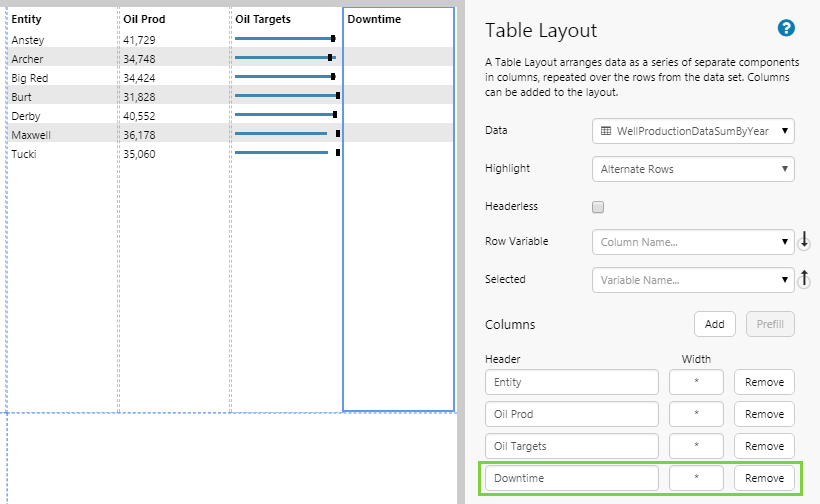Click the Entity header name field

click(571, 382)
